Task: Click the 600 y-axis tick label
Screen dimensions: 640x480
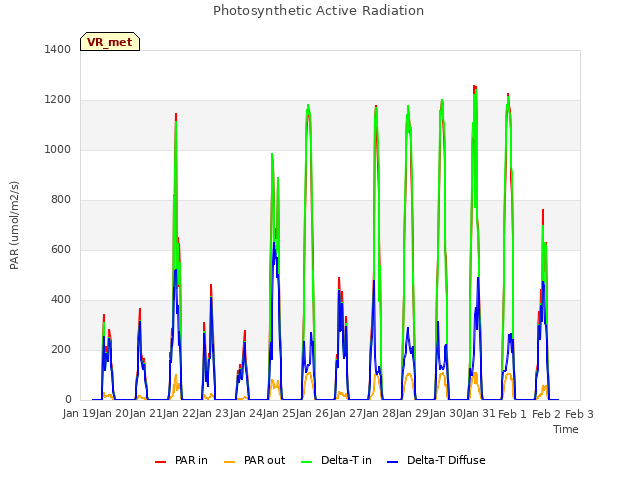Action: pyautogui.click(x=61, y=249)
